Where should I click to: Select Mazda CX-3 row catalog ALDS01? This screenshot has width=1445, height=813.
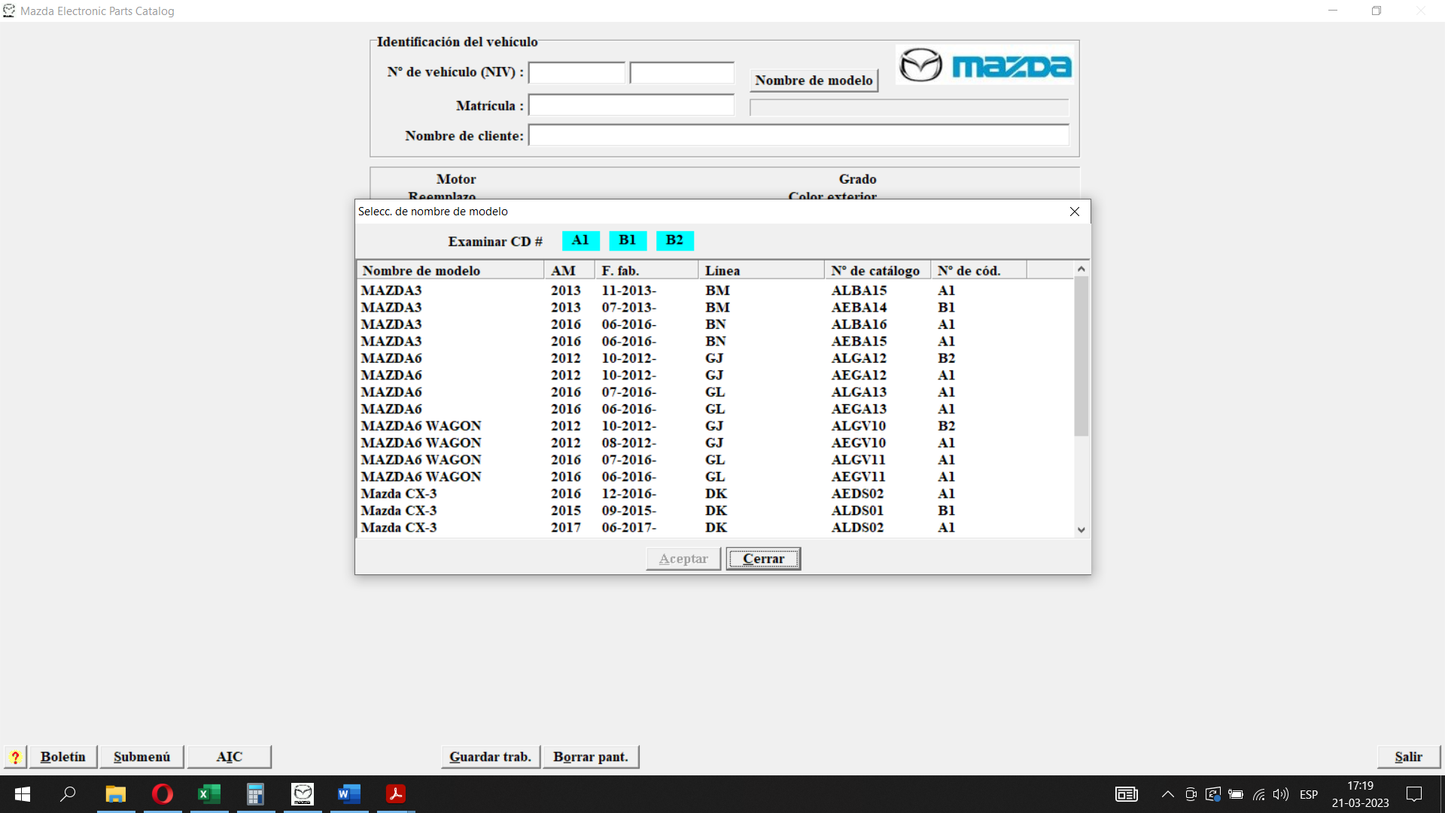point(715,511)
